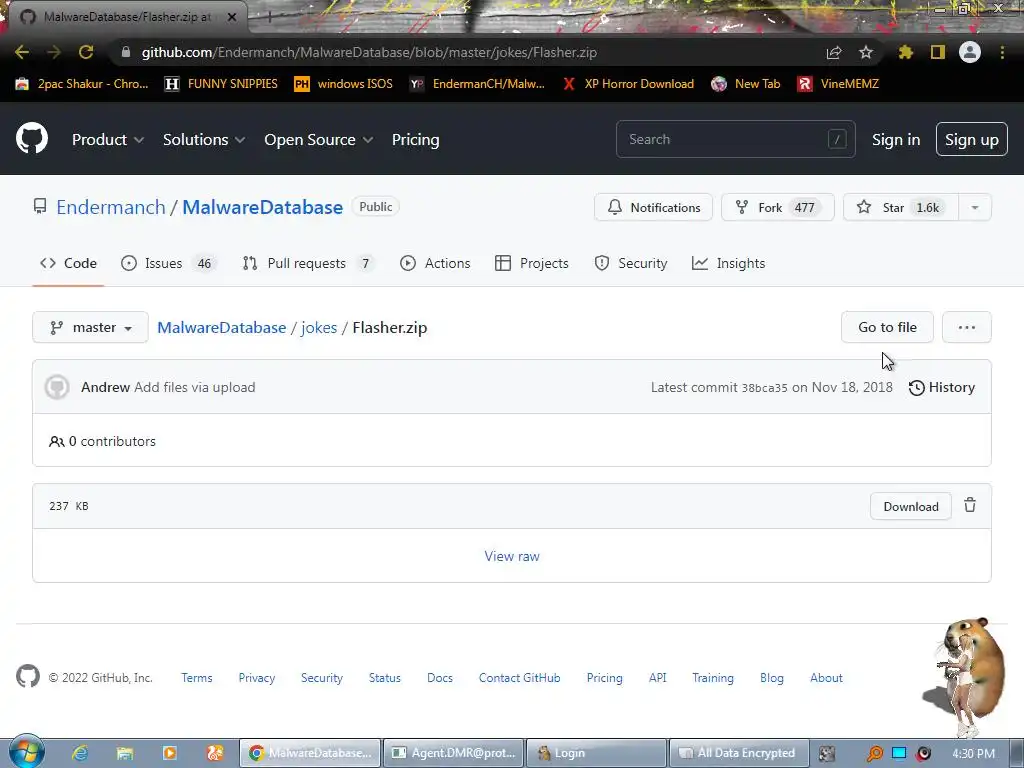Viewport: 1024px width, 768px height.
Task: Open the commit History link
Action: point(942,387)
